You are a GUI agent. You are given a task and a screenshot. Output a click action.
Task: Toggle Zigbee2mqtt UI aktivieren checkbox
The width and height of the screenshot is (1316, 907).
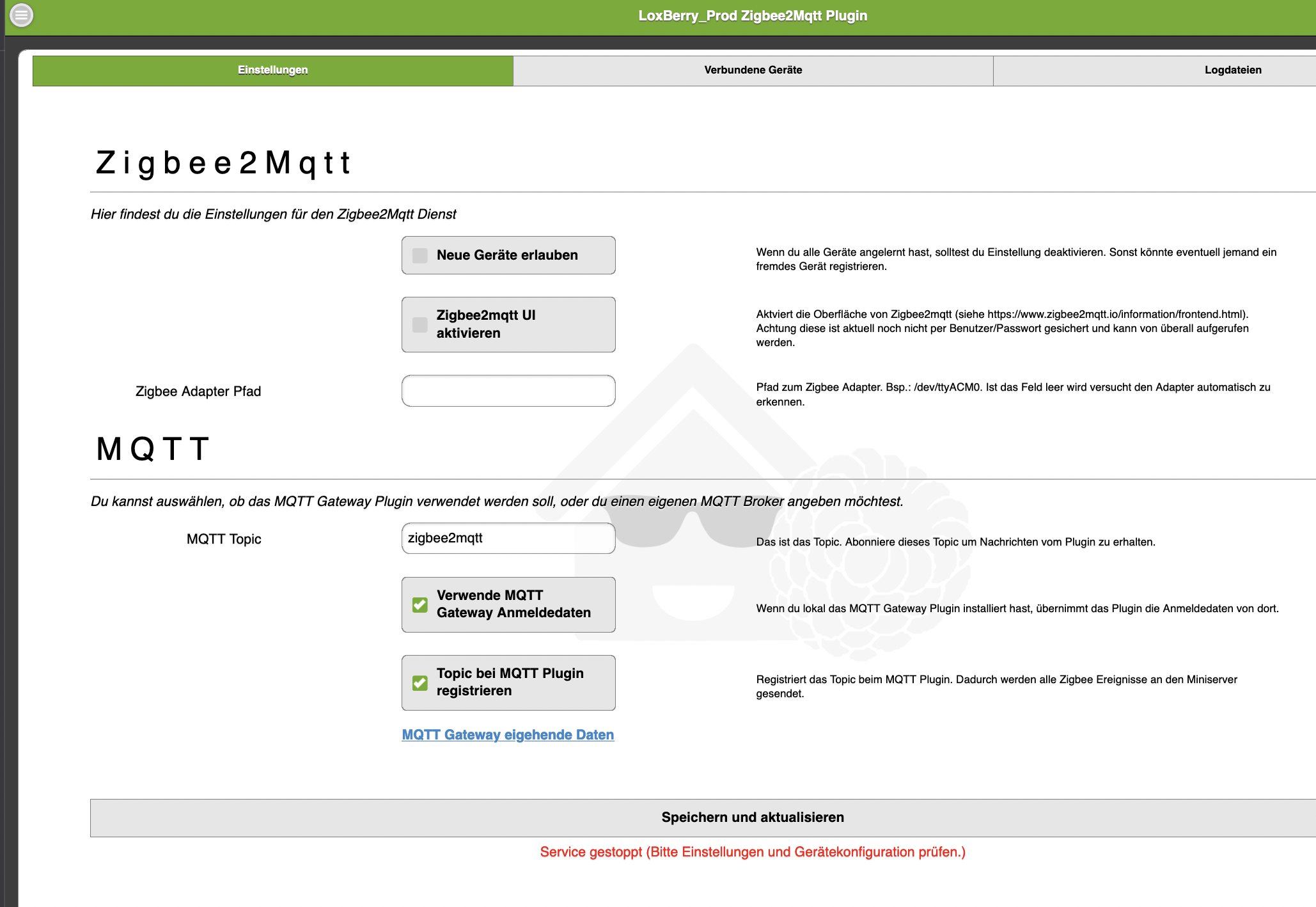420,325
